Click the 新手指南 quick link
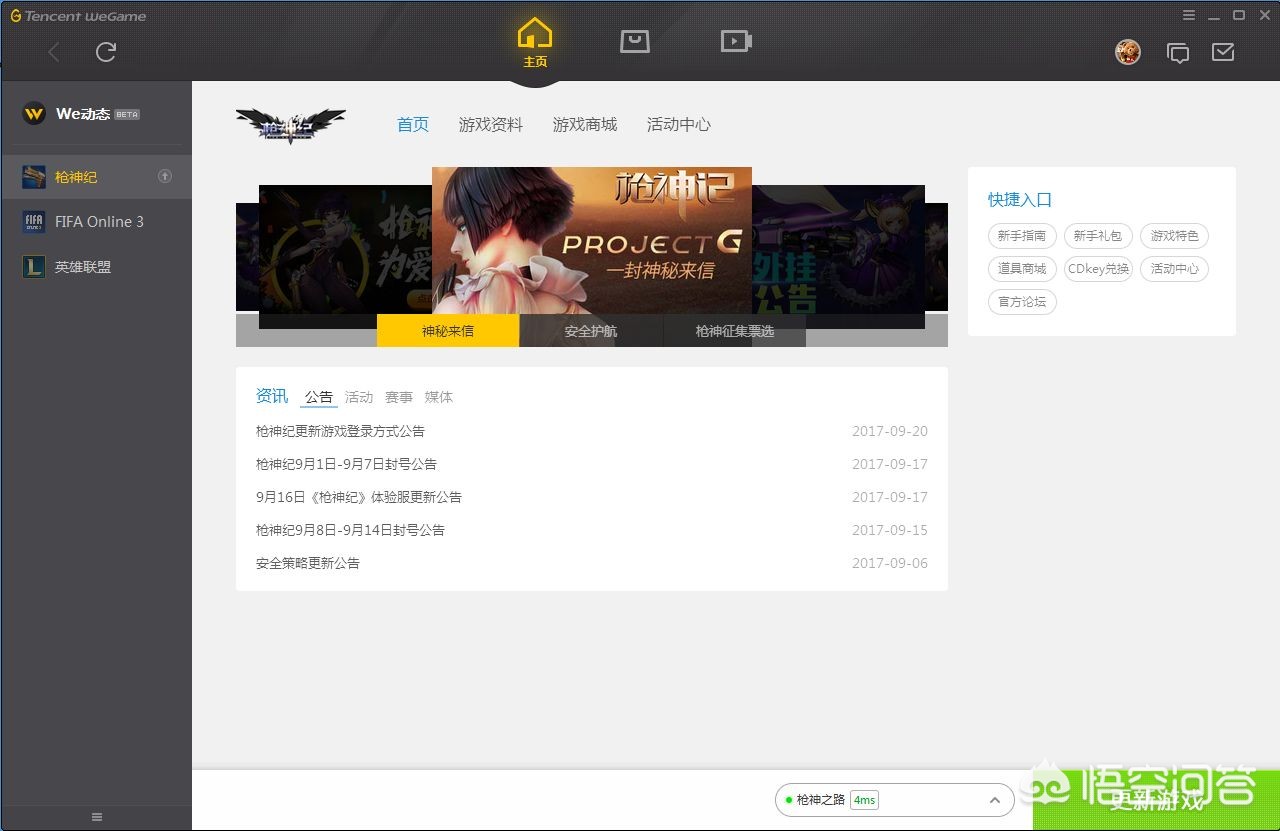This screenshot has height=831, width=1280. tap(1022, 236)
